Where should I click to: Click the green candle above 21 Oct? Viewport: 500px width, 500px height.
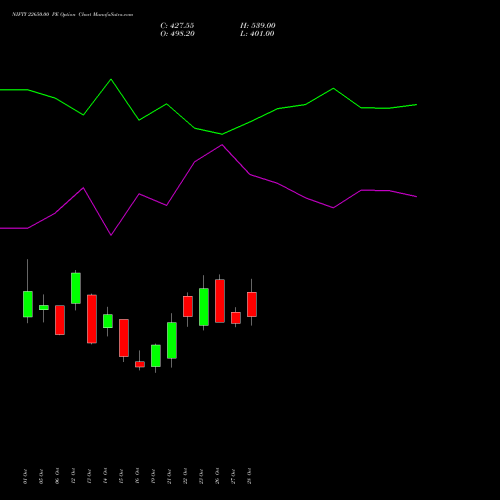(172, 340)
